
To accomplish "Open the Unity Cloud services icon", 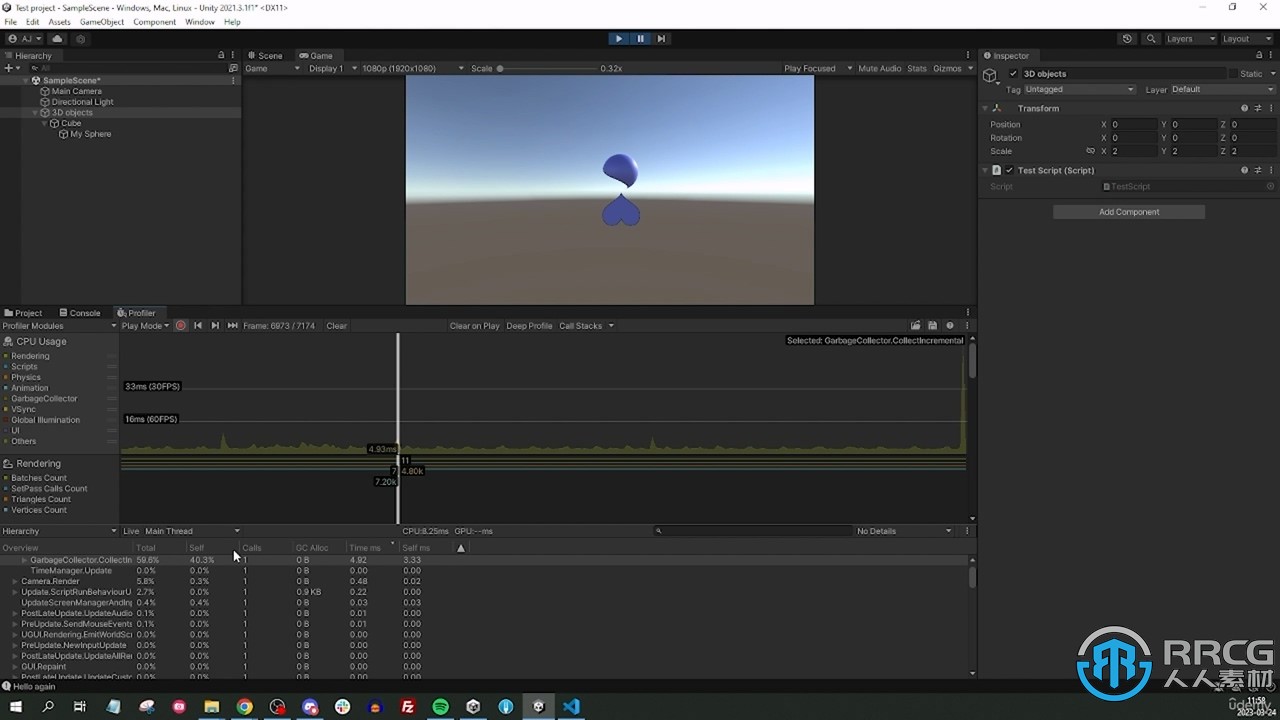I will click(x=58, y=39).
